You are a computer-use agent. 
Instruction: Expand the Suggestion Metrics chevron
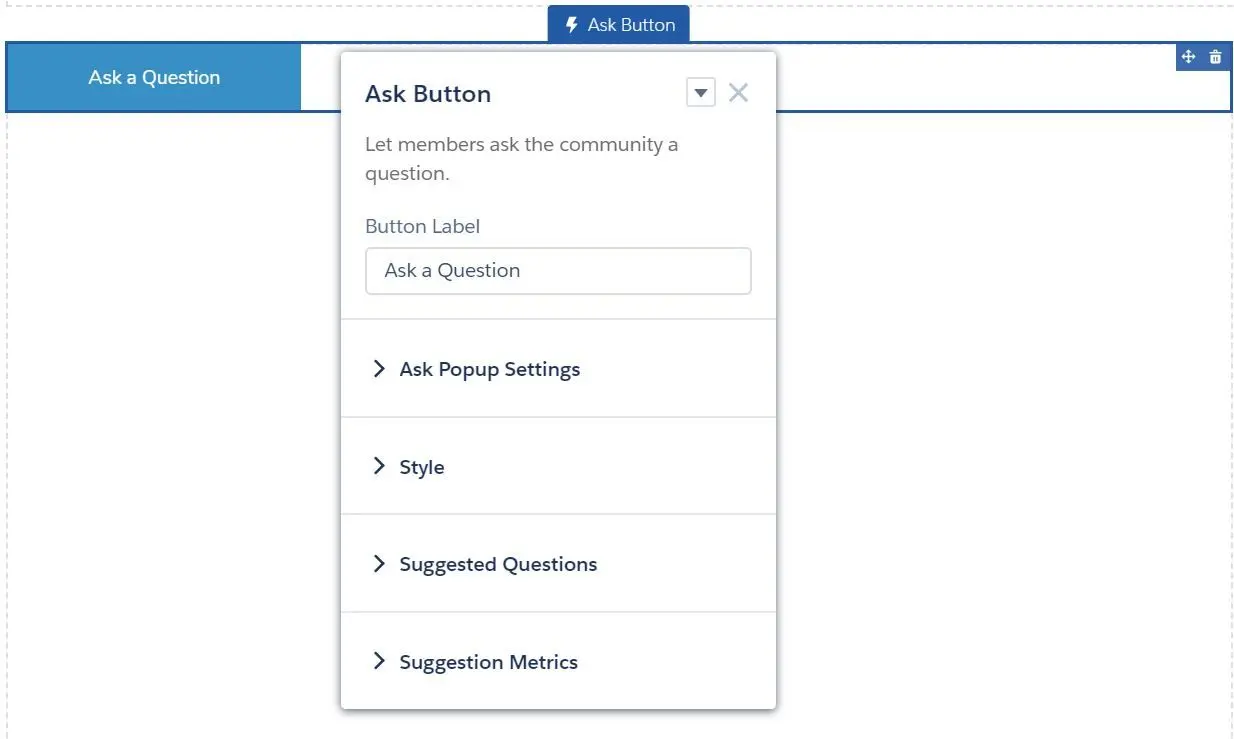click(379, 661)
